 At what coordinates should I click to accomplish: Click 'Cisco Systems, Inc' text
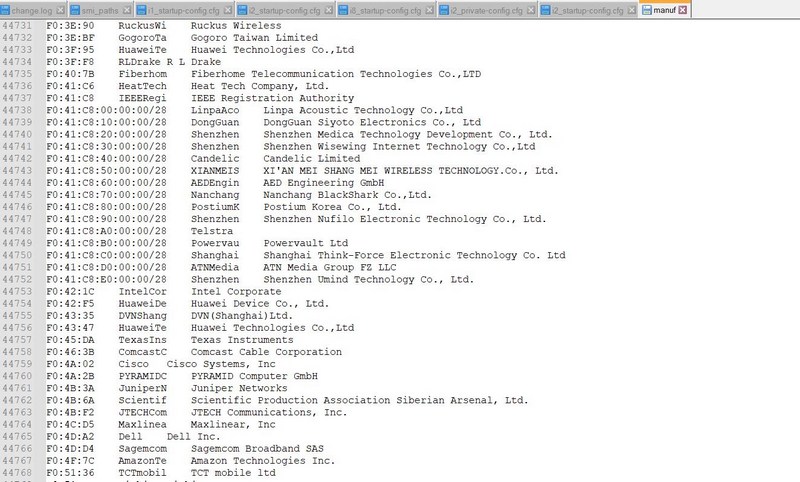tap(221, 364)
